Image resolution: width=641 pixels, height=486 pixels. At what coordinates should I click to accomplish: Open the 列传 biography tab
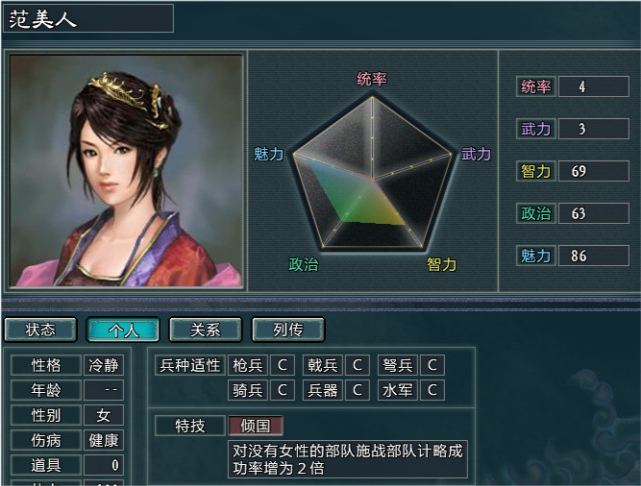point(288,329)
